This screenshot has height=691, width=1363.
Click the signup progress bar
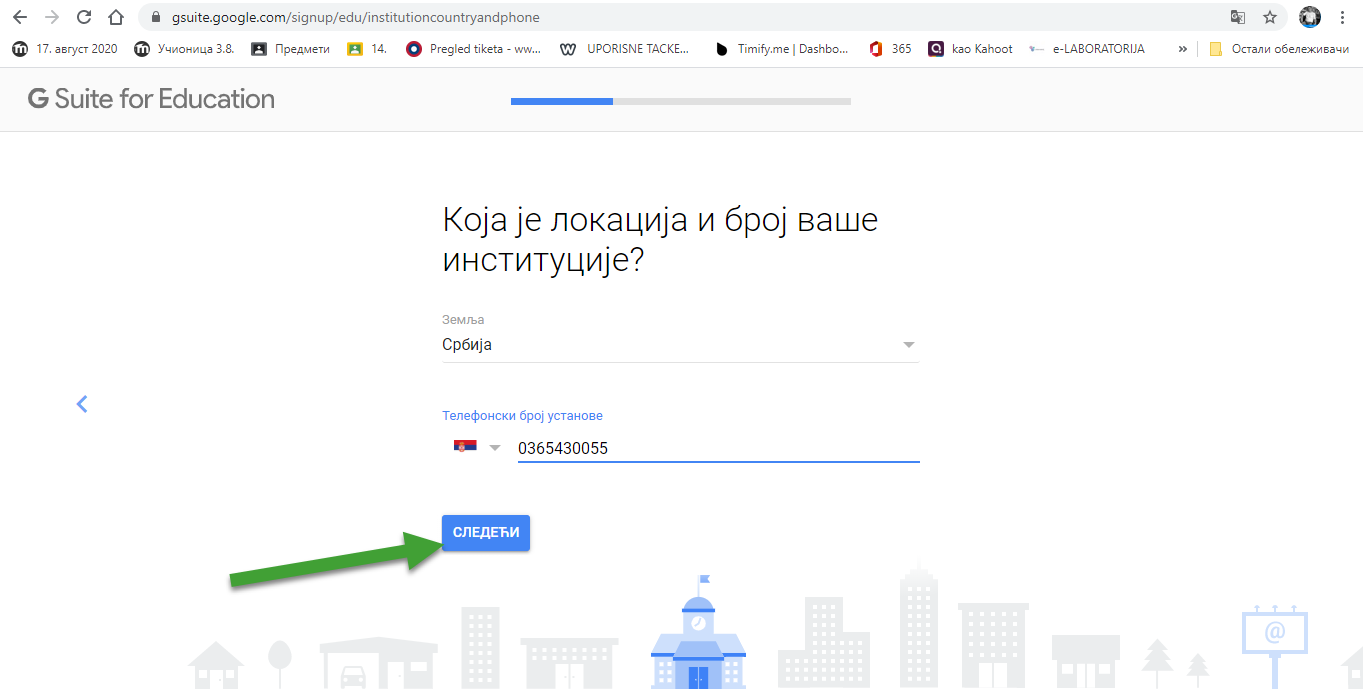pyautogui.click(x=680, y=101)
